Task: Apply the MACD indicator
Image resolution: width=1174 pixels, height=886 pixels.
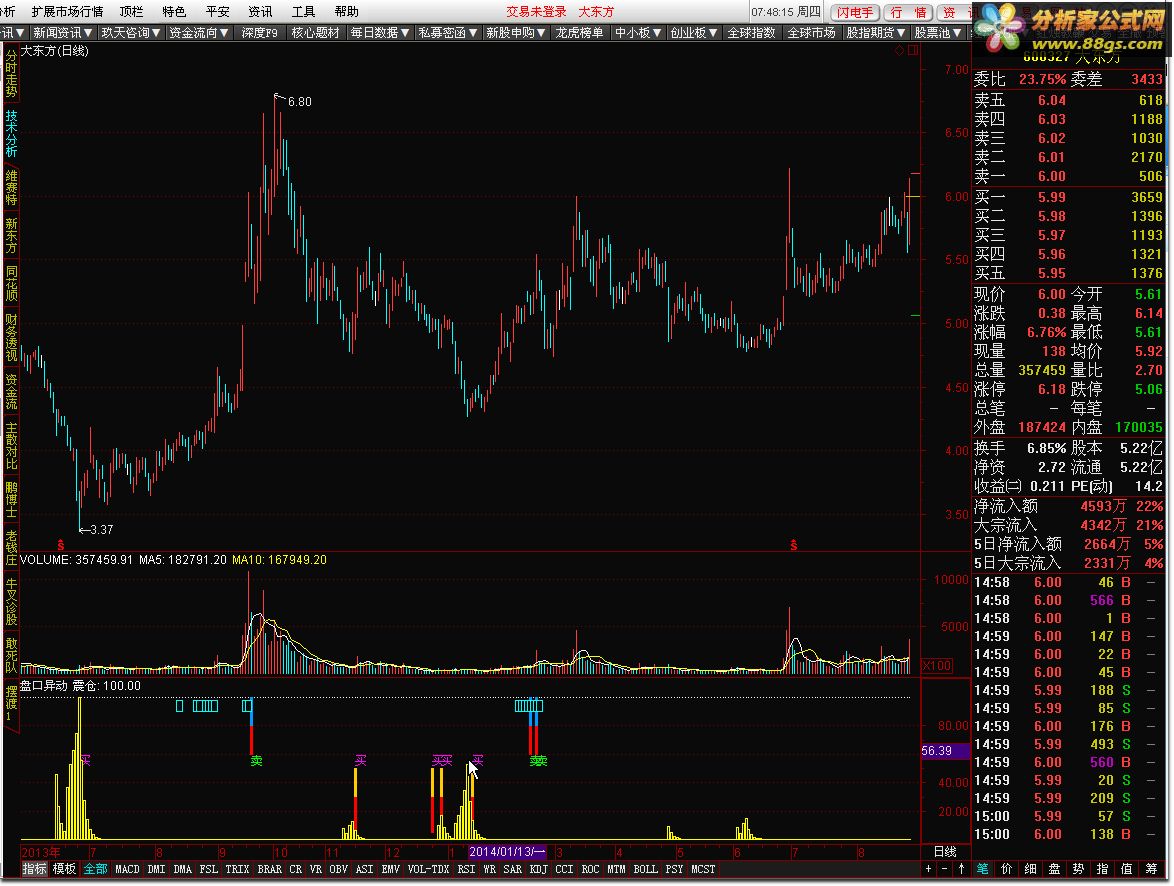Action: click(127, 869)
